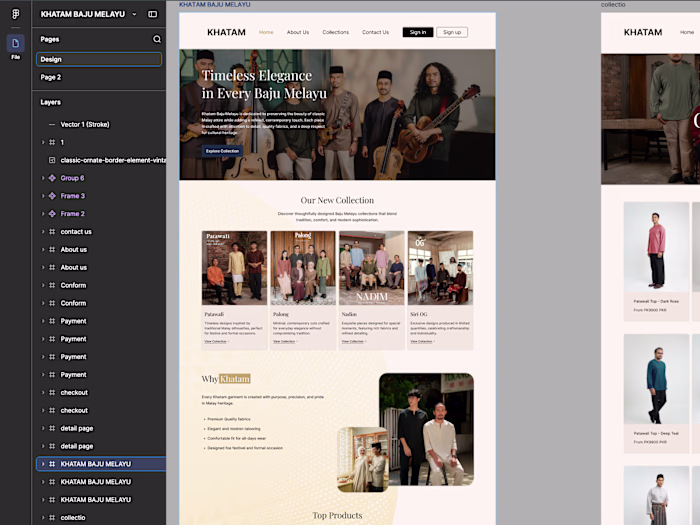Image resolution: width=700 pixels, height=525 pixels.
Task: Open the Figma main menu logo
Action: coord(16,14)
